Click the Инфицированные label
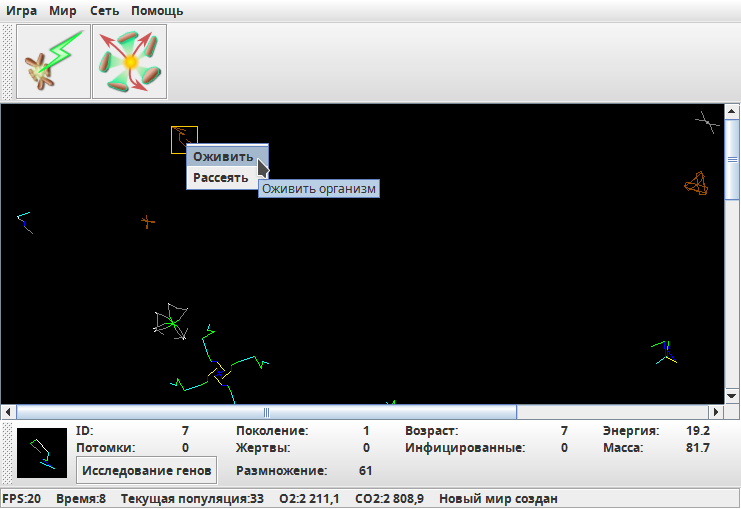This screenshot has height=509, width=741. [x=465, y=448]
